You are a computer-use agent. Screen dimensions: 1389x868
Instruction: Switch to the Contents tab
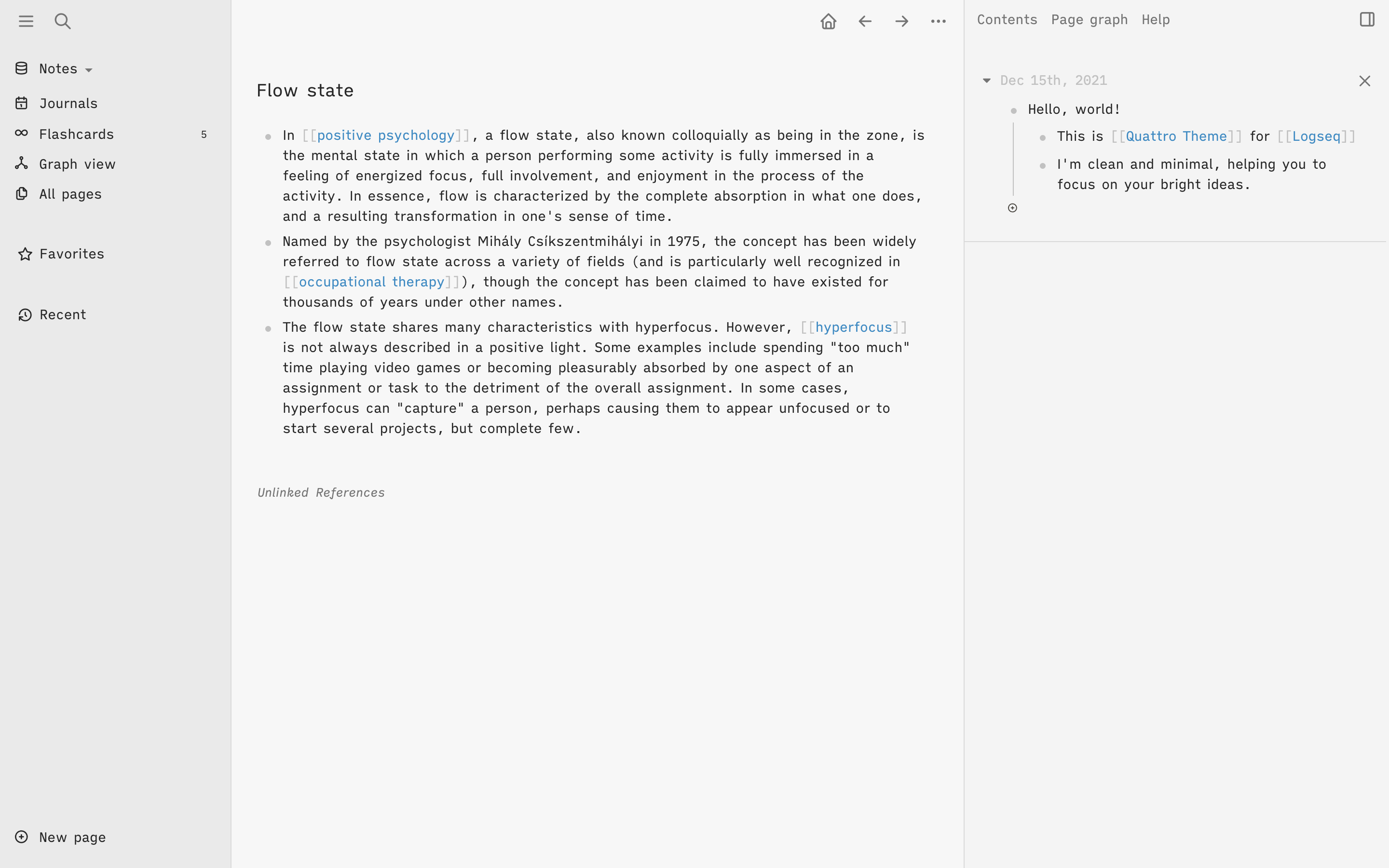click(x=1007, y=19)
